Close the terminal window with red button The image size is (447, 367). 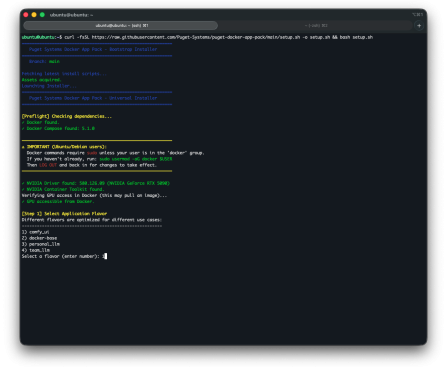(26, 15)
